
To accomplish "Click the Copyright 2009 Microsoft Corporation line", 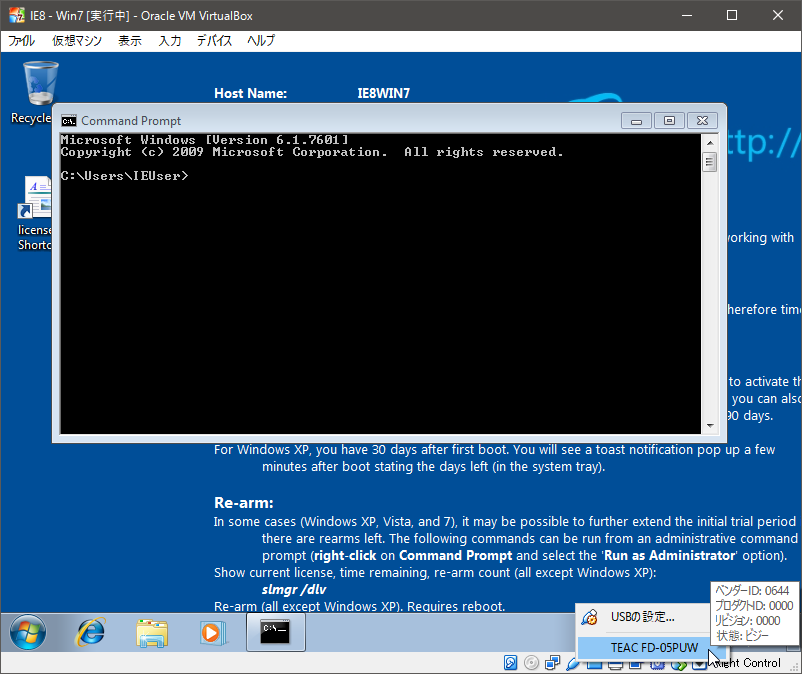I will tap(311, 152).
